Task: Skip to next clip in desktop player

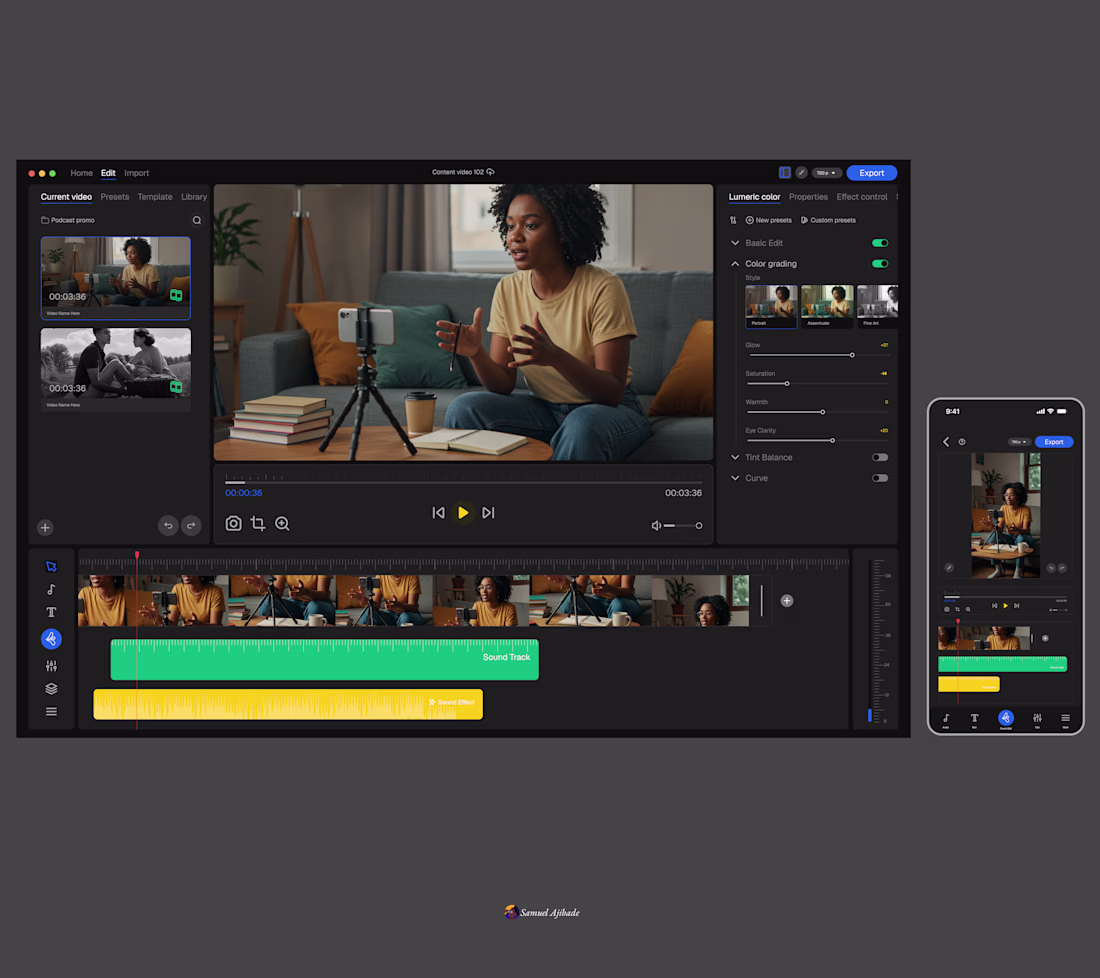Action: [x=488, y=513]
